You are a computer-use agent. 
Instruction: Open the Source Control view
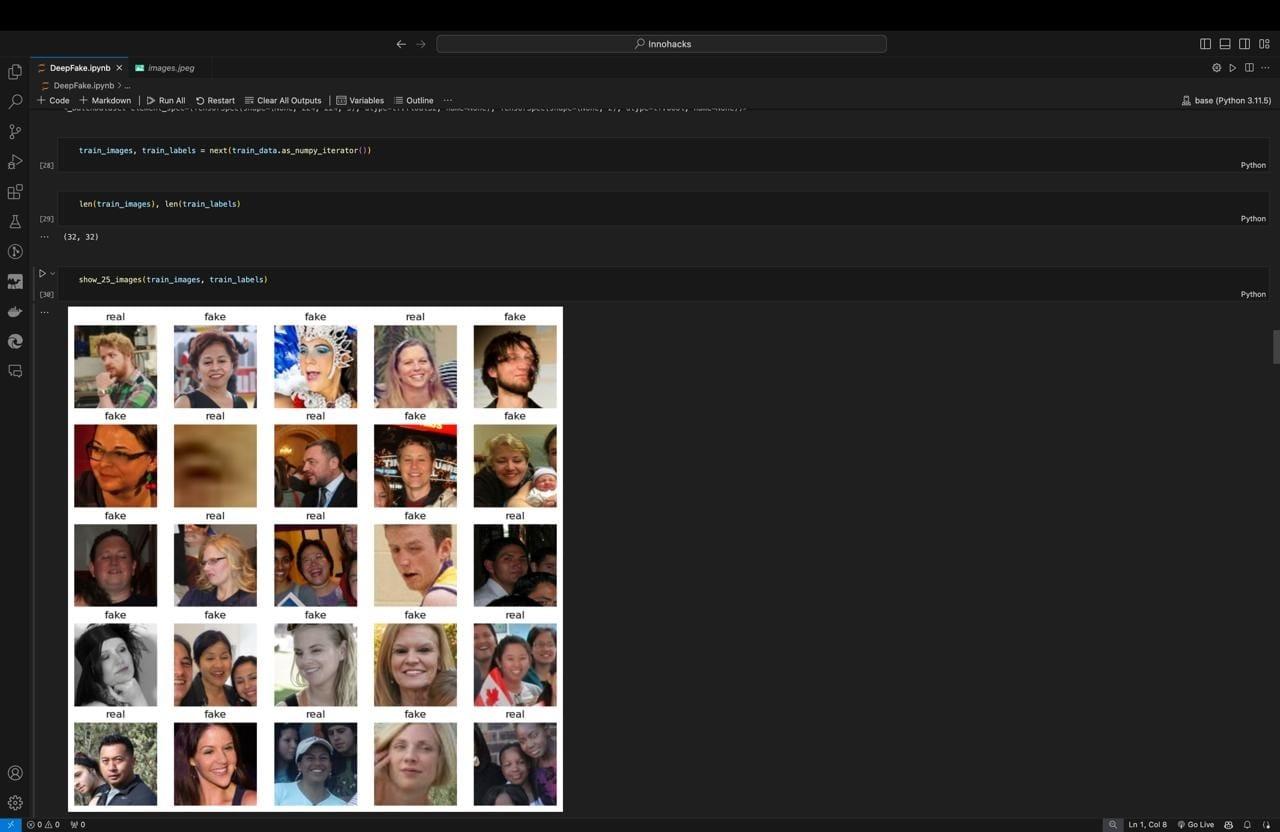pos(15,132)
